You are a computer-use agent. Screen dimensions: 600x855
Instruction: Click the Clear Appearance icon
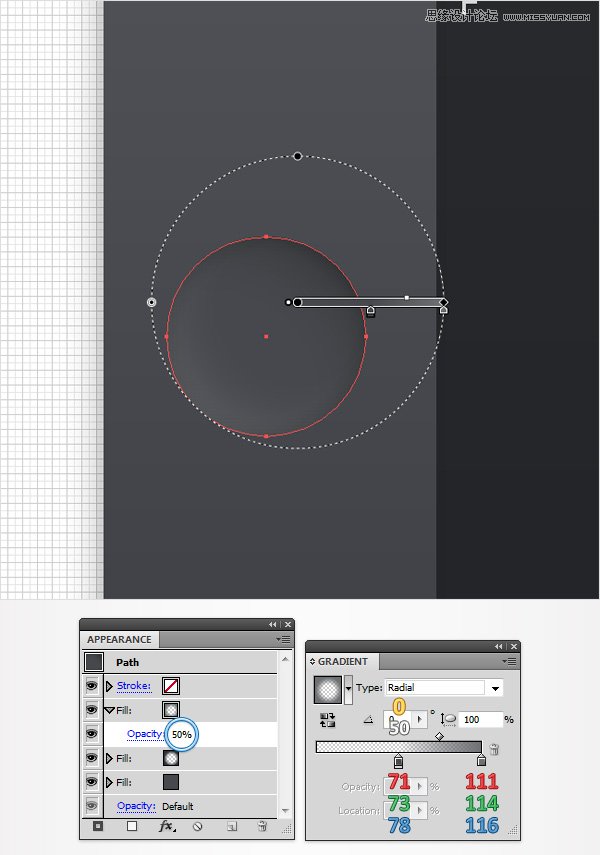click(x=198, y=827)
